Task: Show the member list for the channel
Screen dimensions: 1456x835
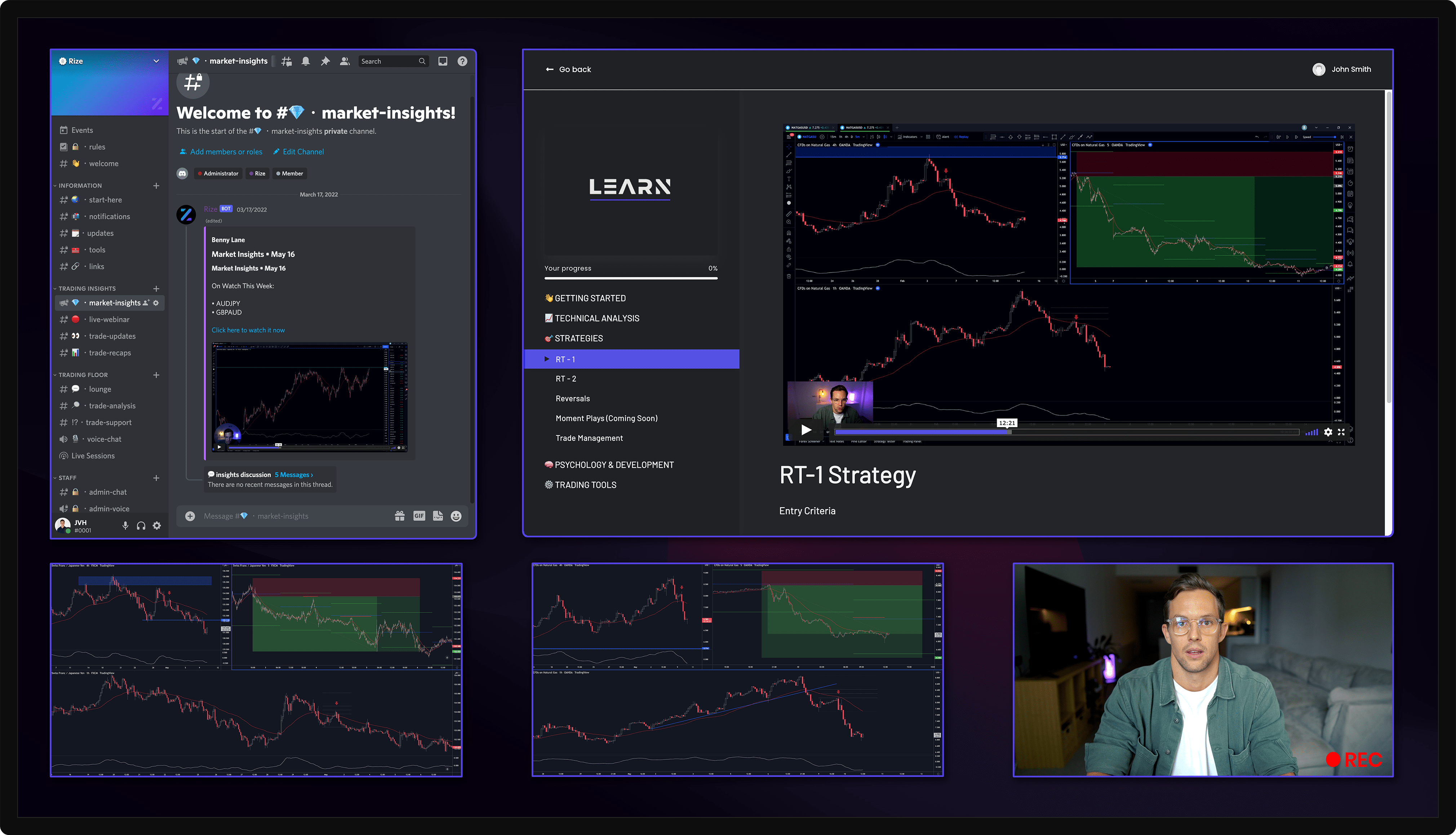Action: coord(345,61)
